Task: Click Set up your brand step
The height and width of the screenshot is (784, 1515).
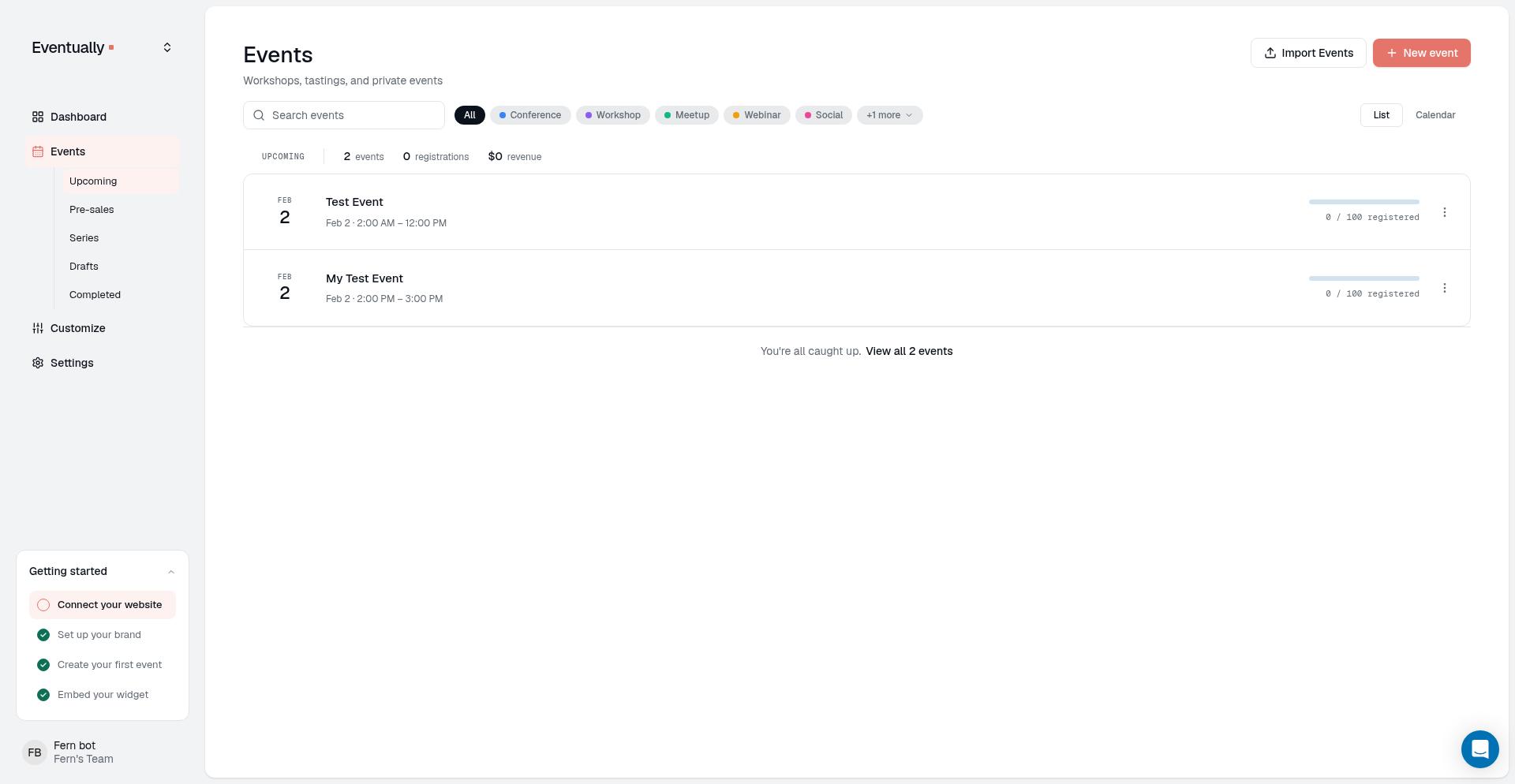Action: tap(103, 635)
